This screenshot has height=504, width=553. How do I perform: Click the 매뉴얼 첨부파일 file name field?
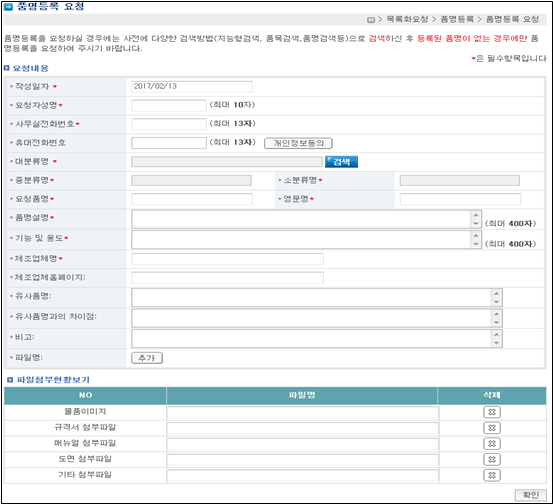point(303,444)
